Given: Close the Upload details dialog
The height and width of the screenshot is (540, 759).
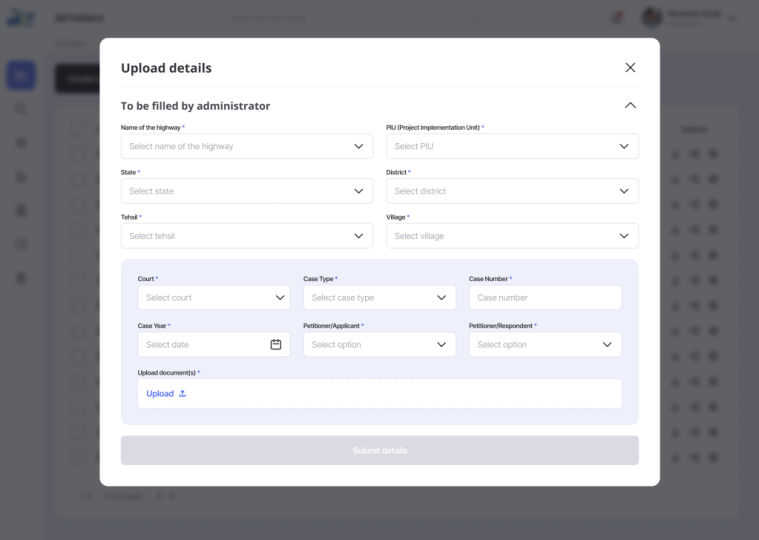Looking at the screenshot, I should coord(630,68).
